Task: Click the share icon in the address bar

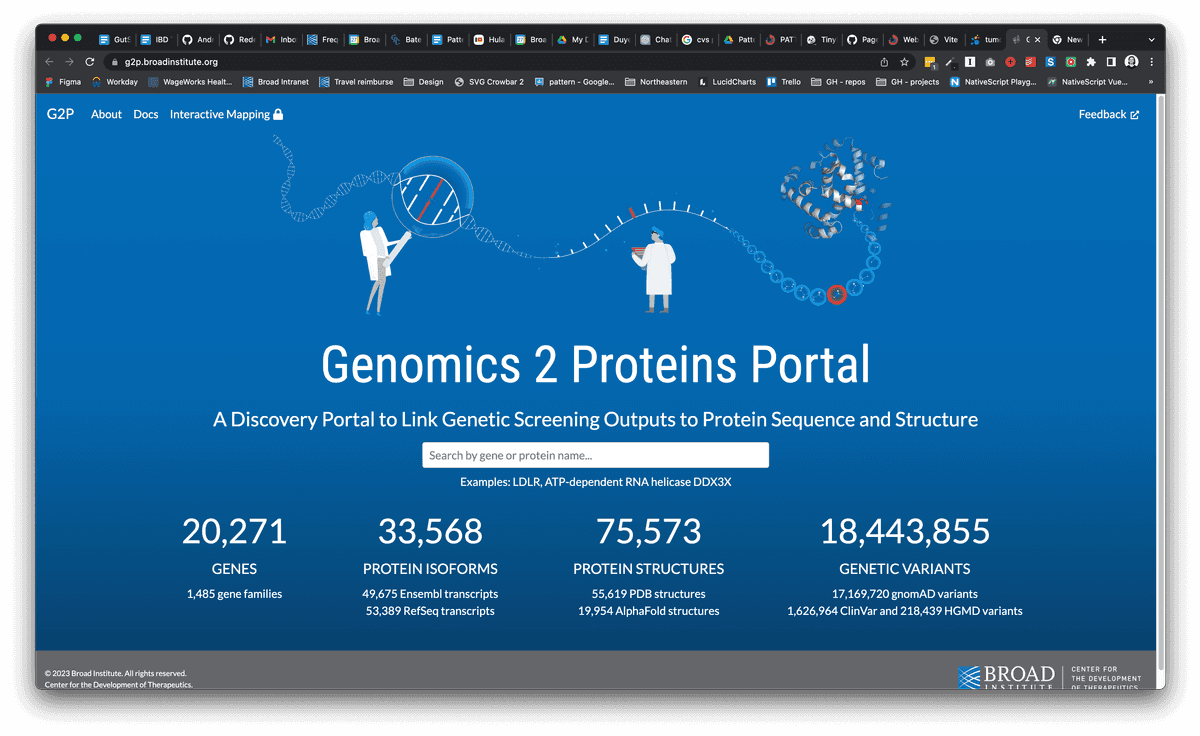Action: click(884, 61)
